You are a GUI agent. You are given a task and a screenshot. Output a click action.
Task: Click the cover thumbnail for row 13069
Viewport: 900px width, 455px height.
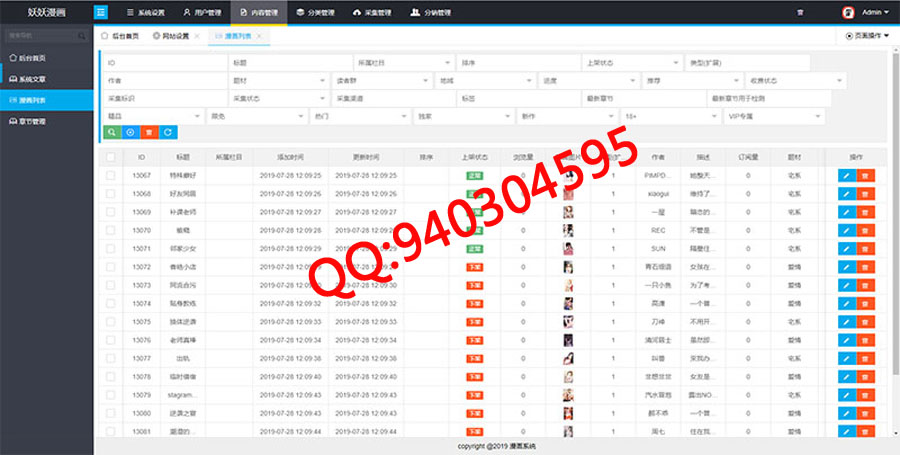568,212
